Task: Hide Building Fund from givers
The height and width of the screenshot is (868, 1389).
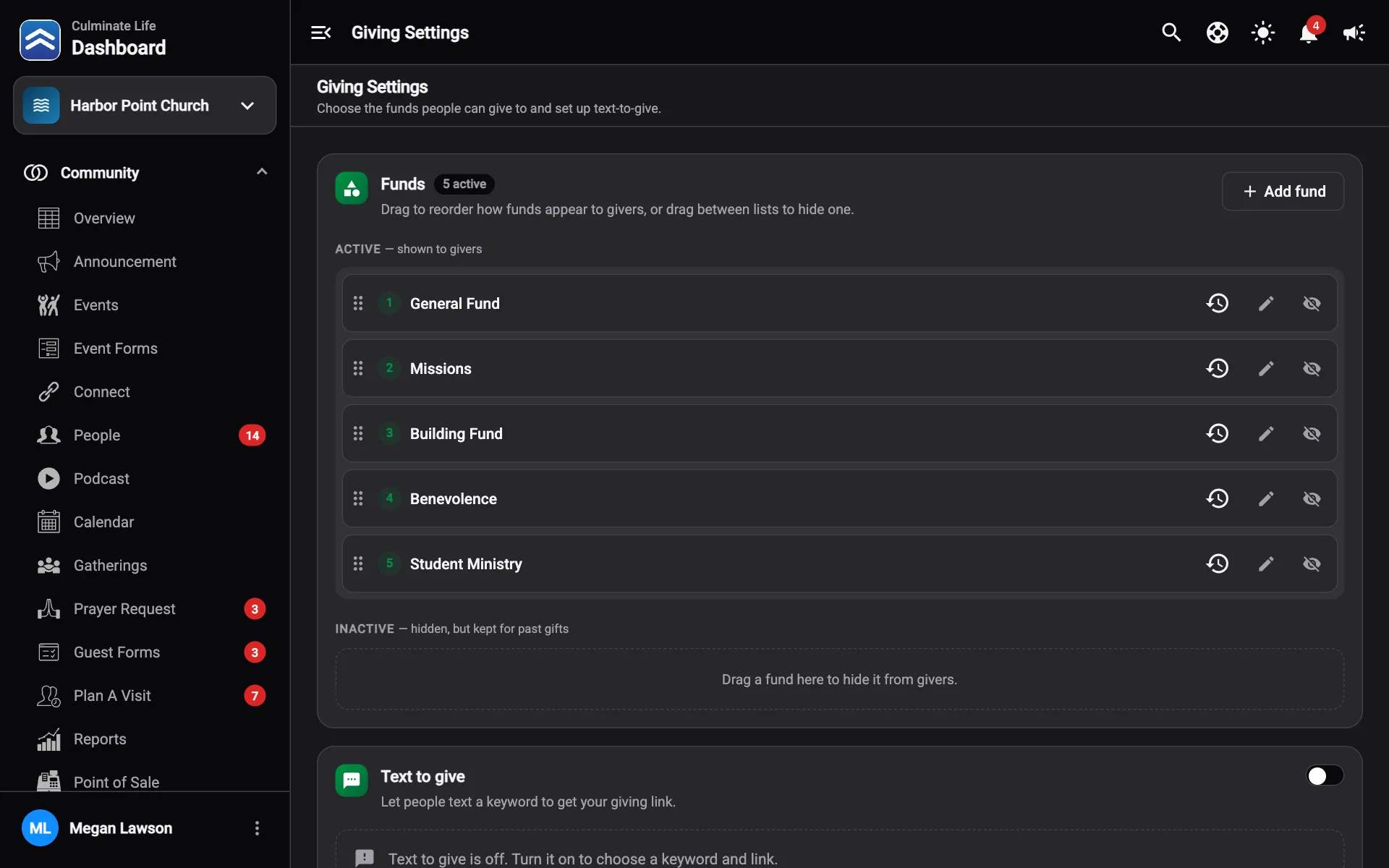Action: click(1312, 433)
